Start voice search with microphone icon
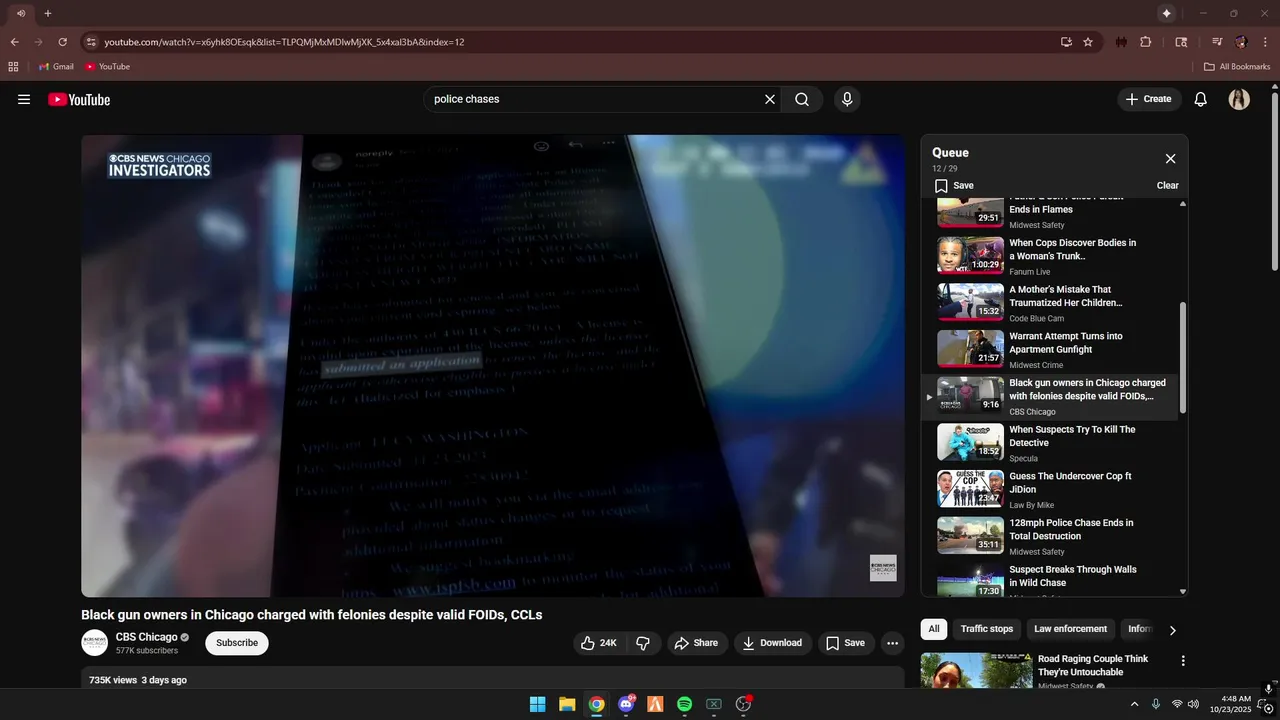 click(847, 99)
